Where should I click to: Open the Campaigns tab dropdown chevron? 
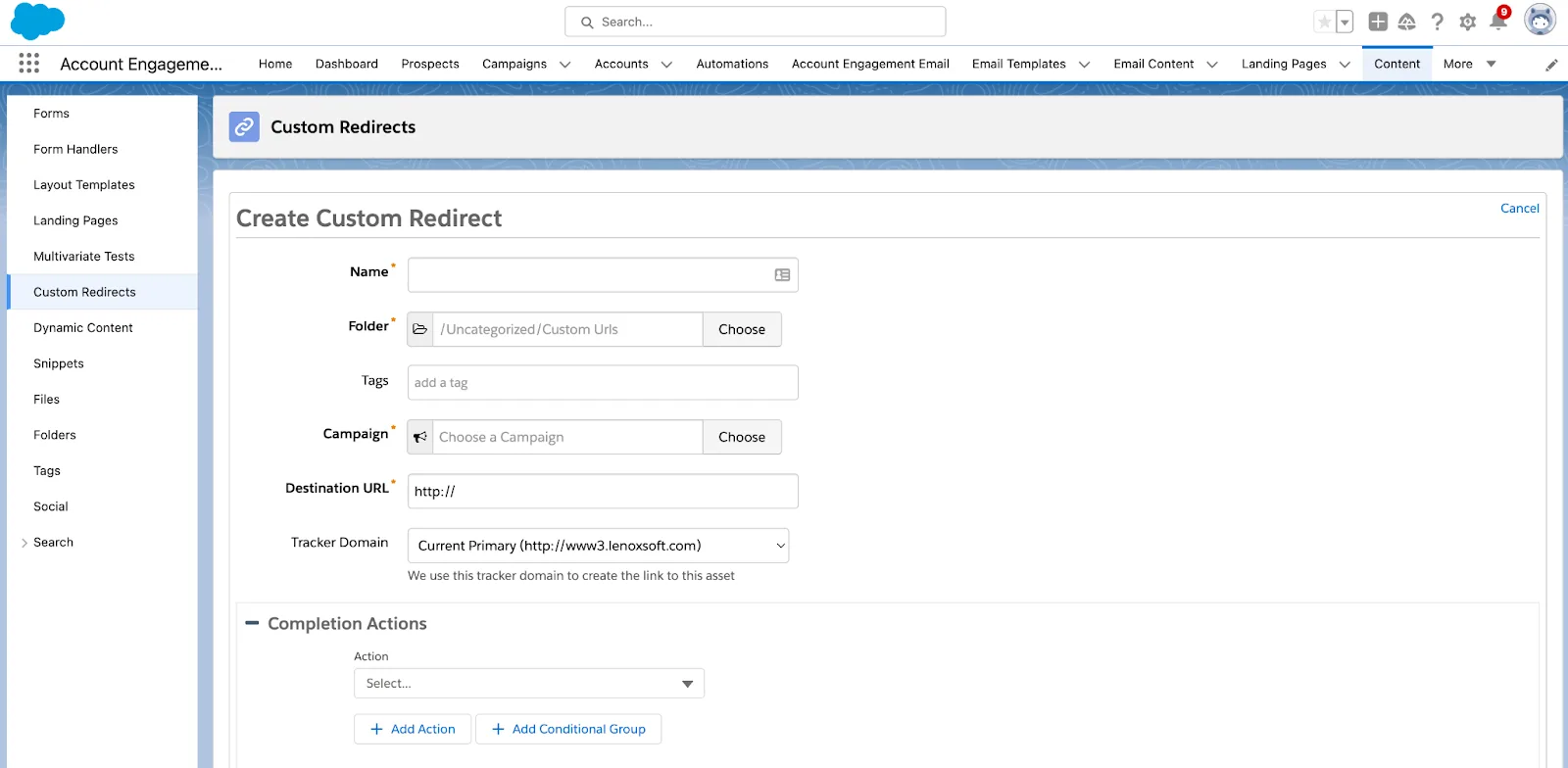tap(565, 65)
